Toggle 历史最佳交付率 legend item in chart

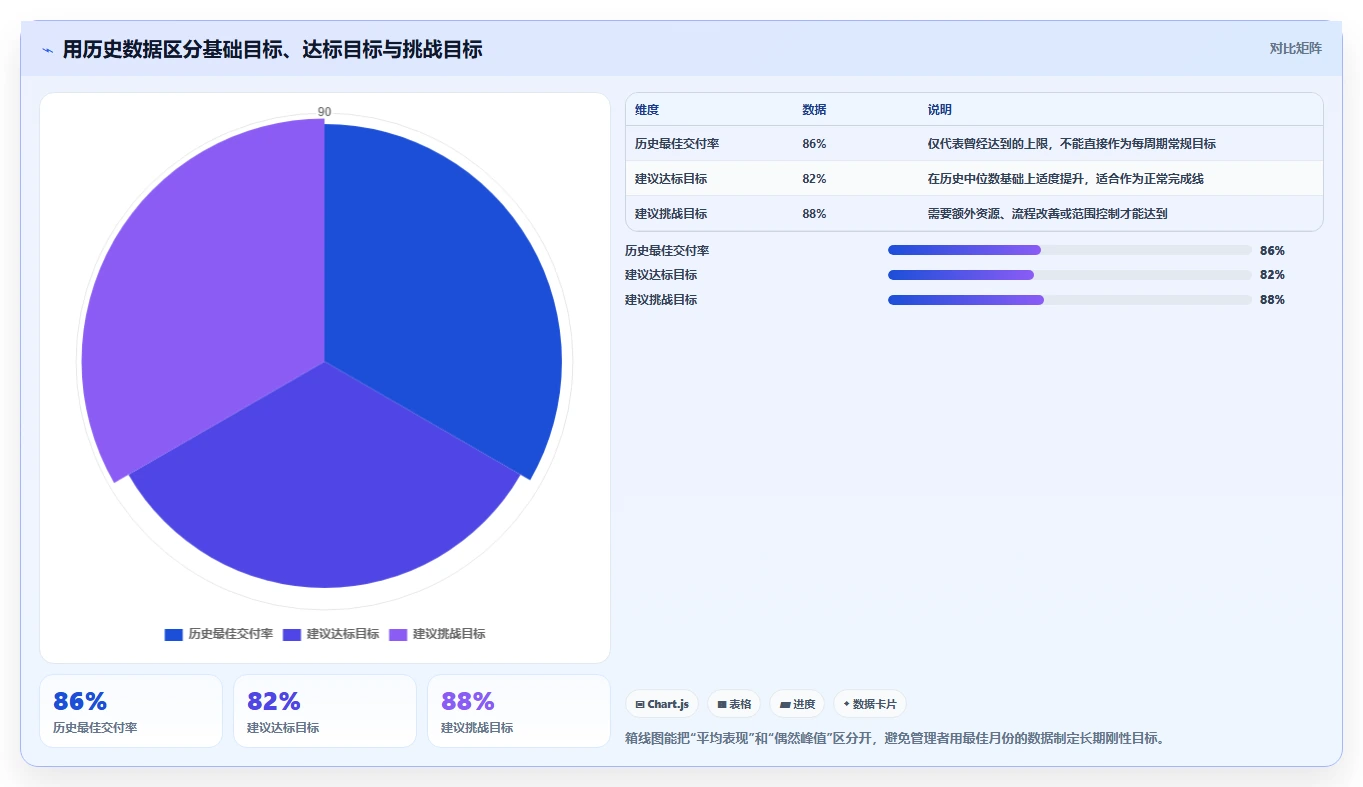pos(219,634)
